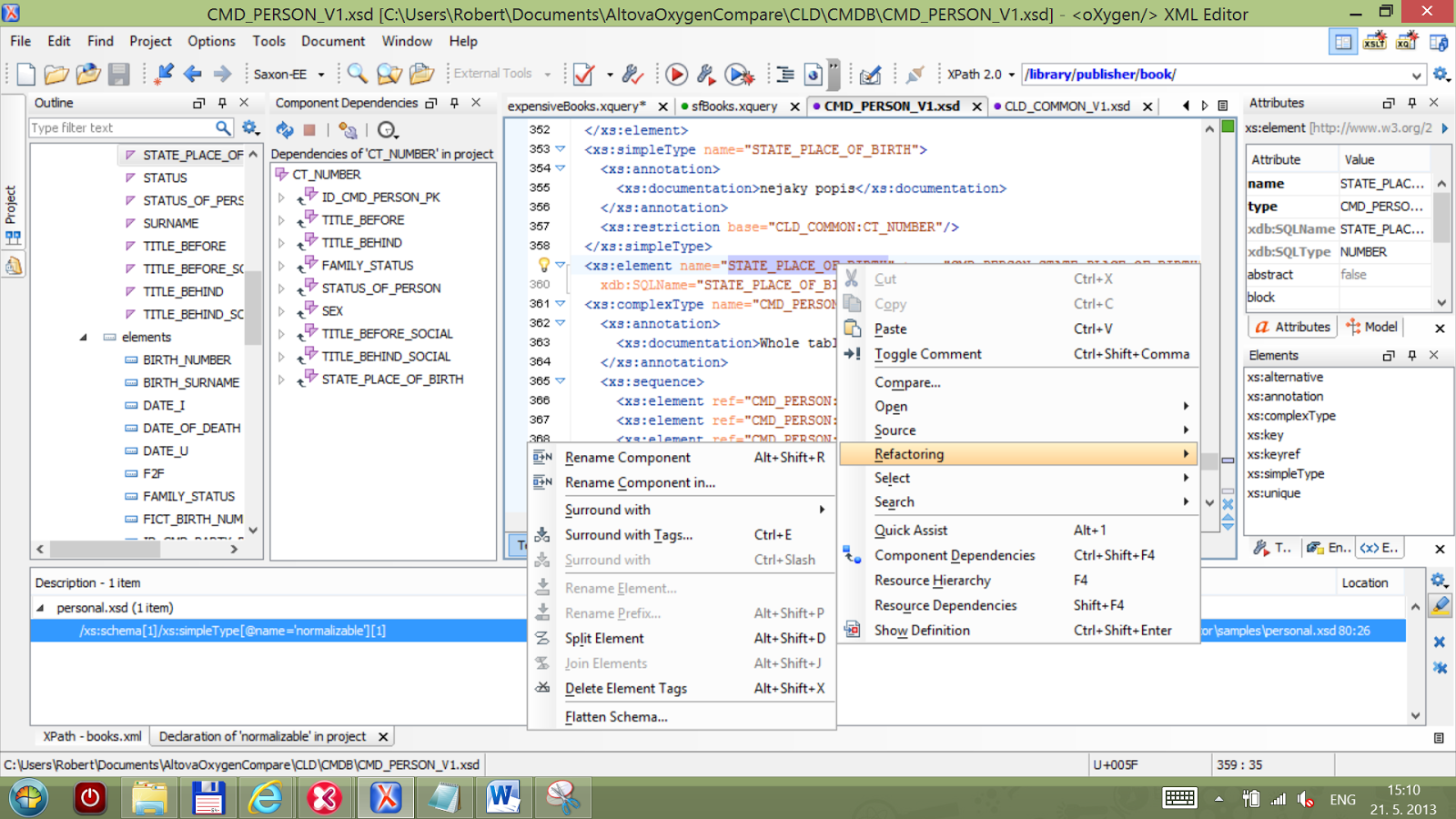The height and width of the screenshot is (819, 1456).
Task: Click the Find/Replace magnifier icon
Action: click(358, 74)
